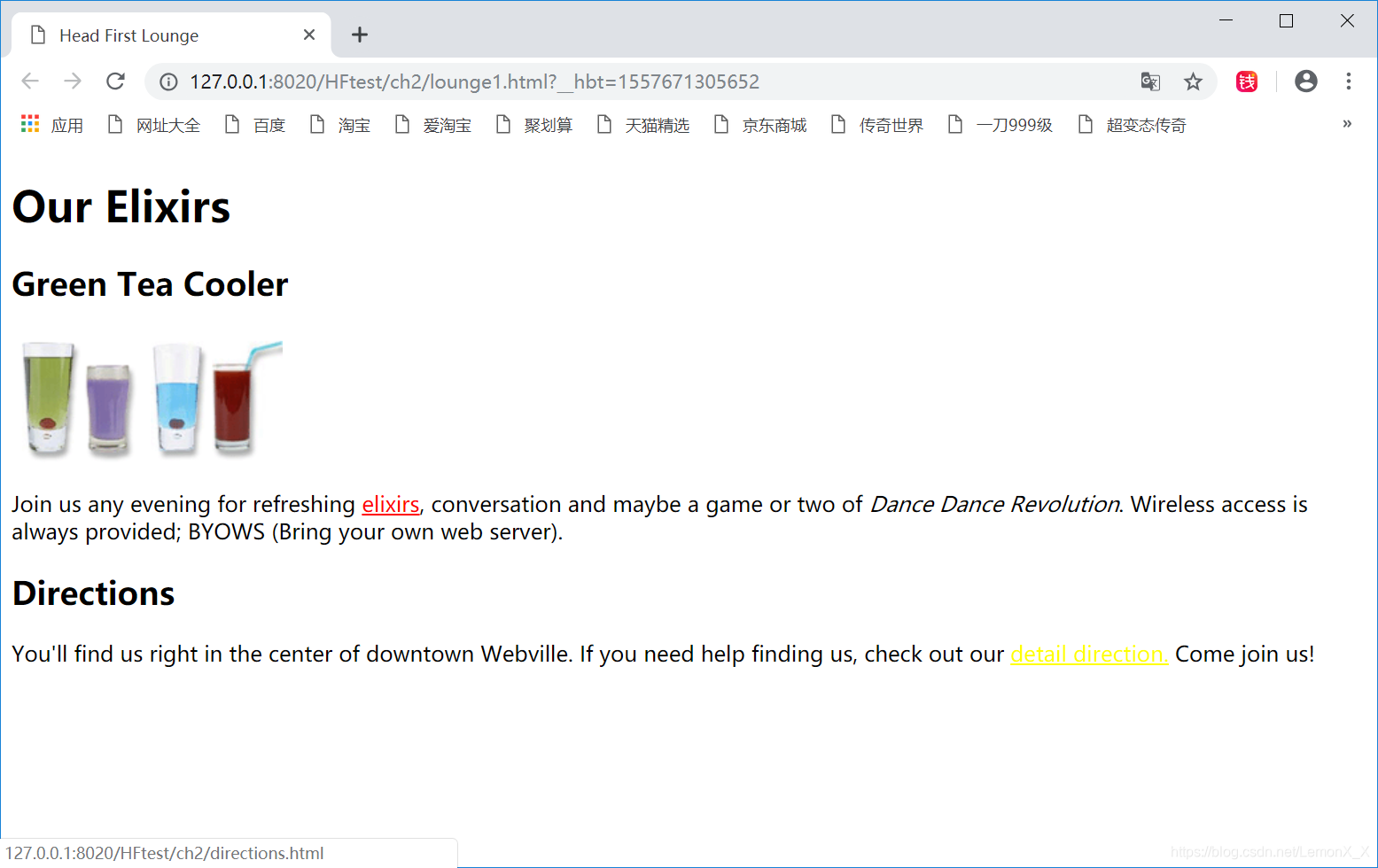Screen dimensions: 1378x868
Task: Open the 一刀999级 bookmark
Action: tap(1000, 125)
